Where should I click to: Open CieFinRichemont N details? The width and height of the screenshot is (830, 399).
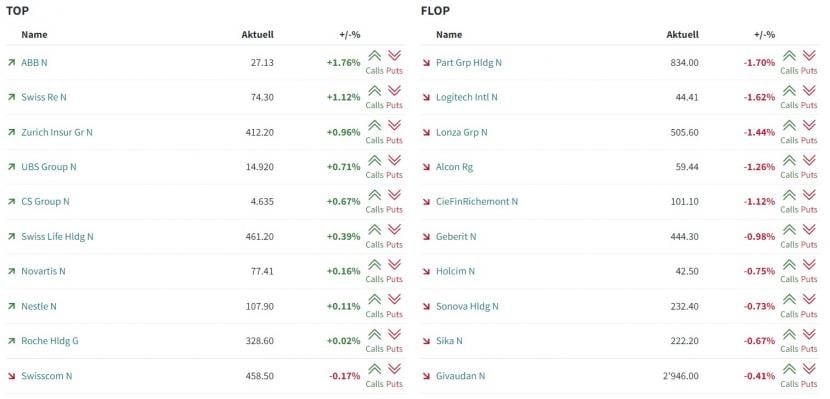coord(477,202)
